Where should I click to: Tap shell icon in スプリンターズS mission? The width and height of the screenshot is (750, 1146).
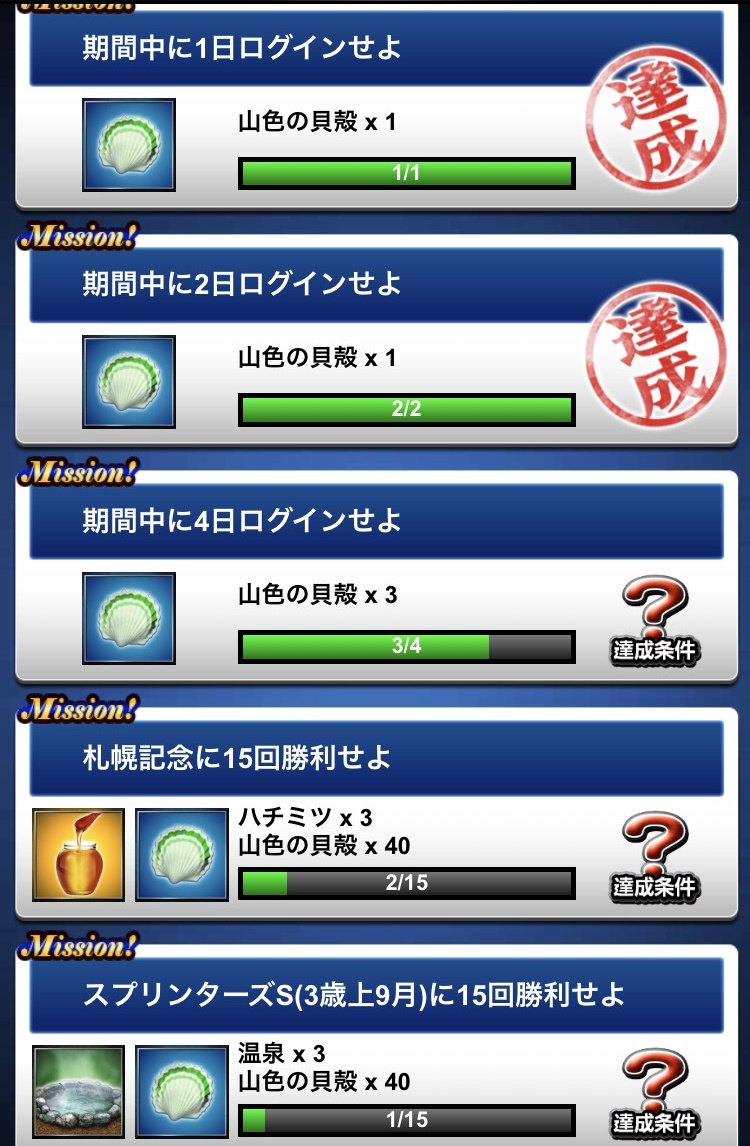tap(182, 1091)
